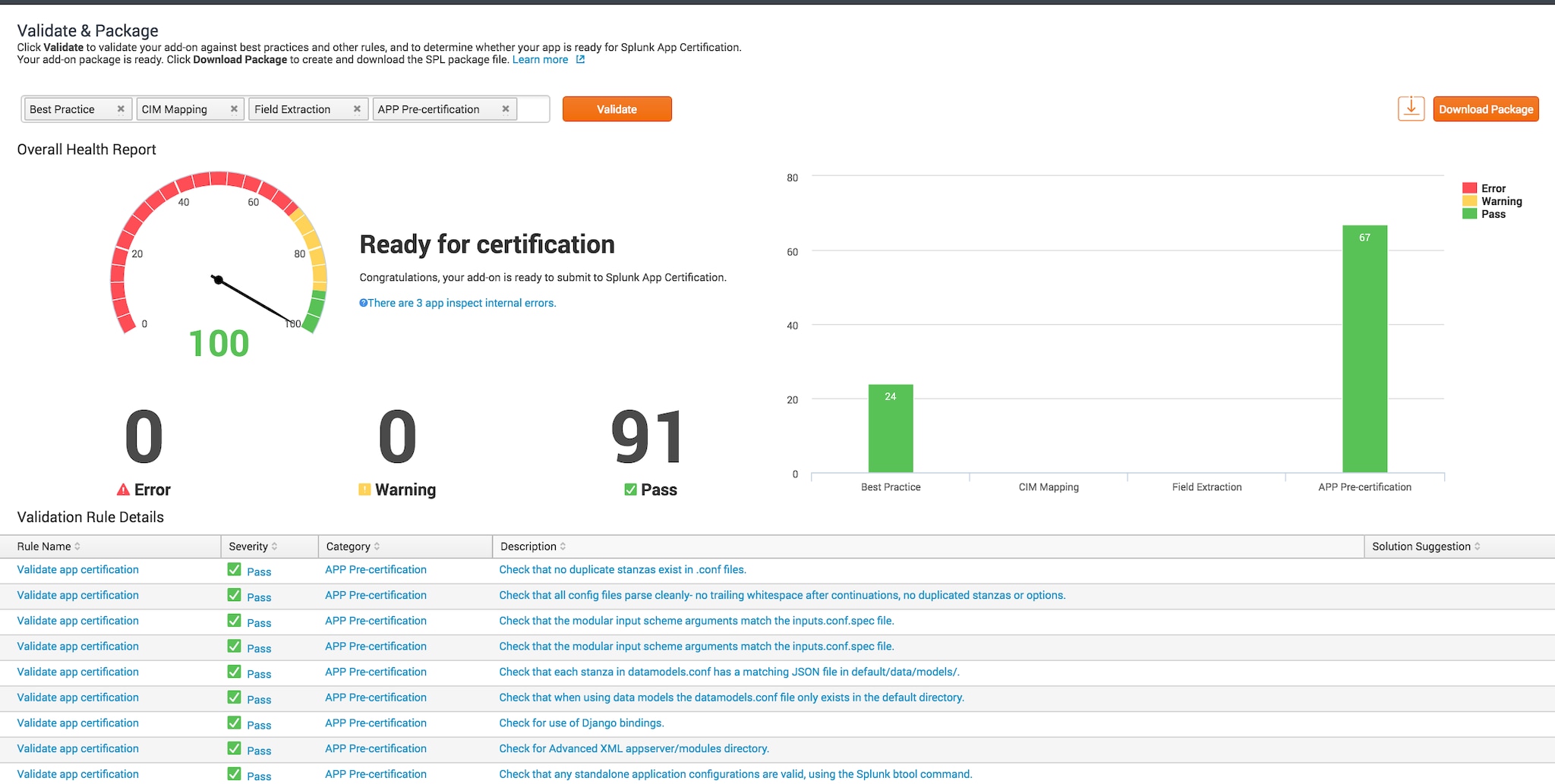Viewport: 1555px width, 784px height.
Task: Click the Best Practice bar showing 24
Action: [891, 428]
